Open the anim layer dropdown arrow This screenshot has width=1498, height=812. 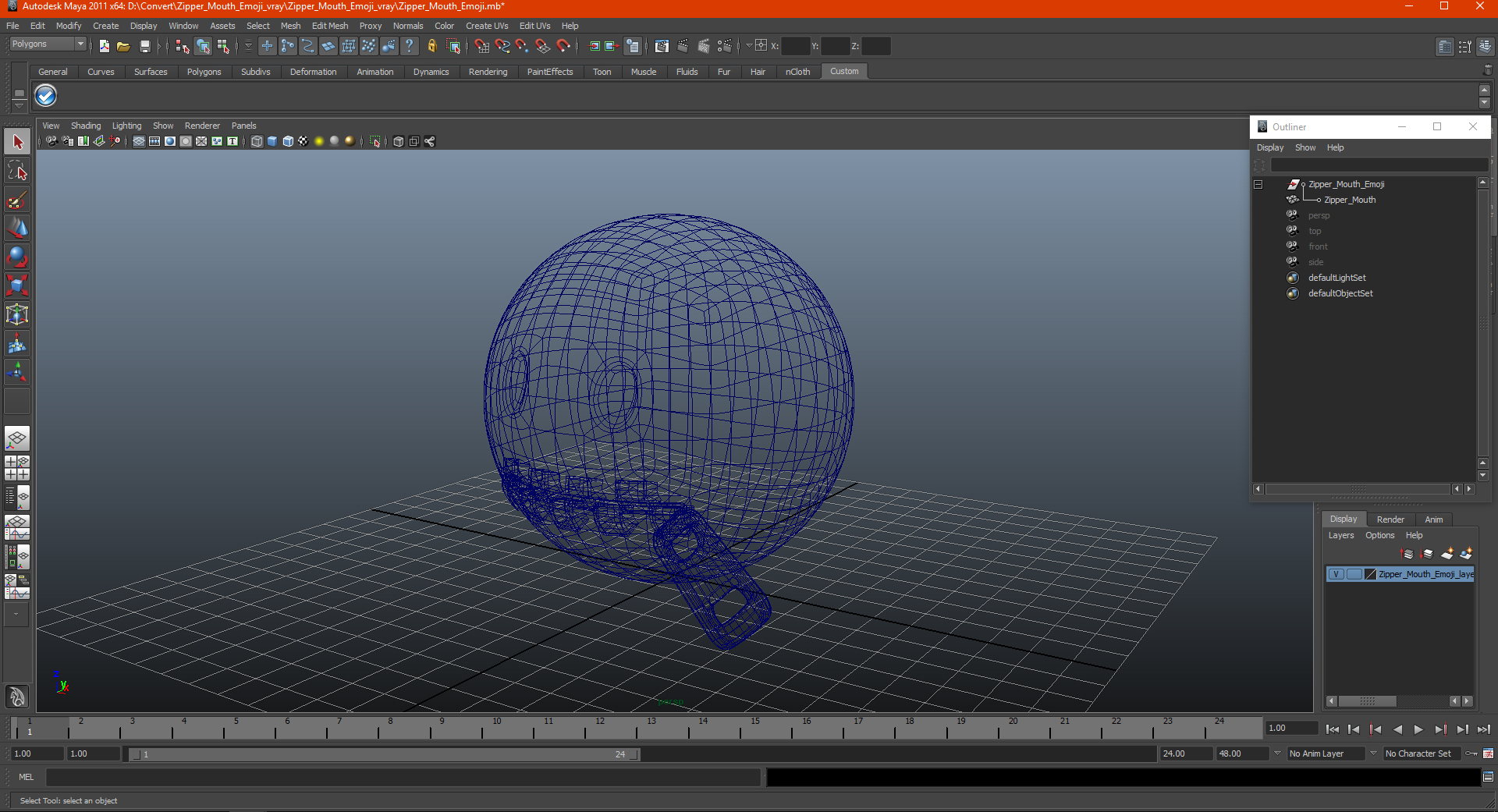[1277, 753]
